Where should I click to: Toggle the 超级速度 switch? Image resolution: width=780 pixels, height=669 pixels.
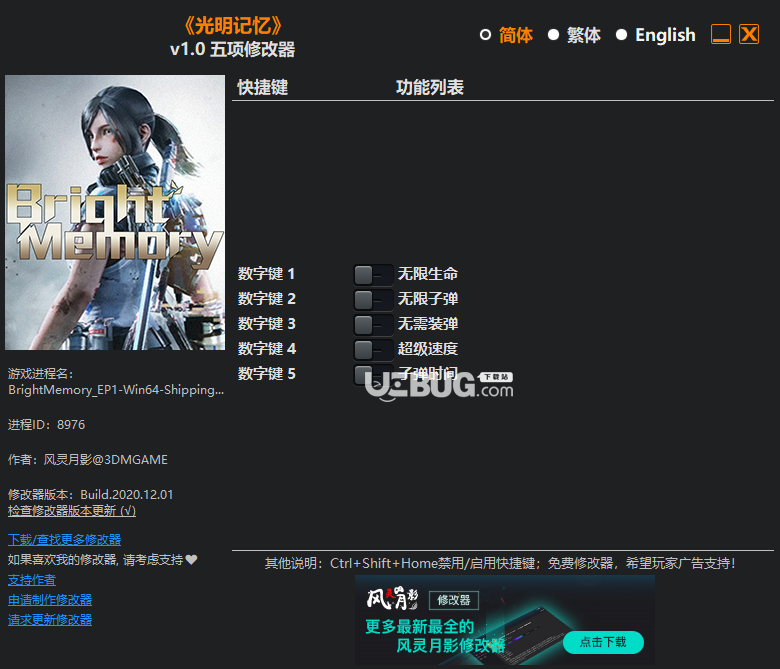[373, 349]
